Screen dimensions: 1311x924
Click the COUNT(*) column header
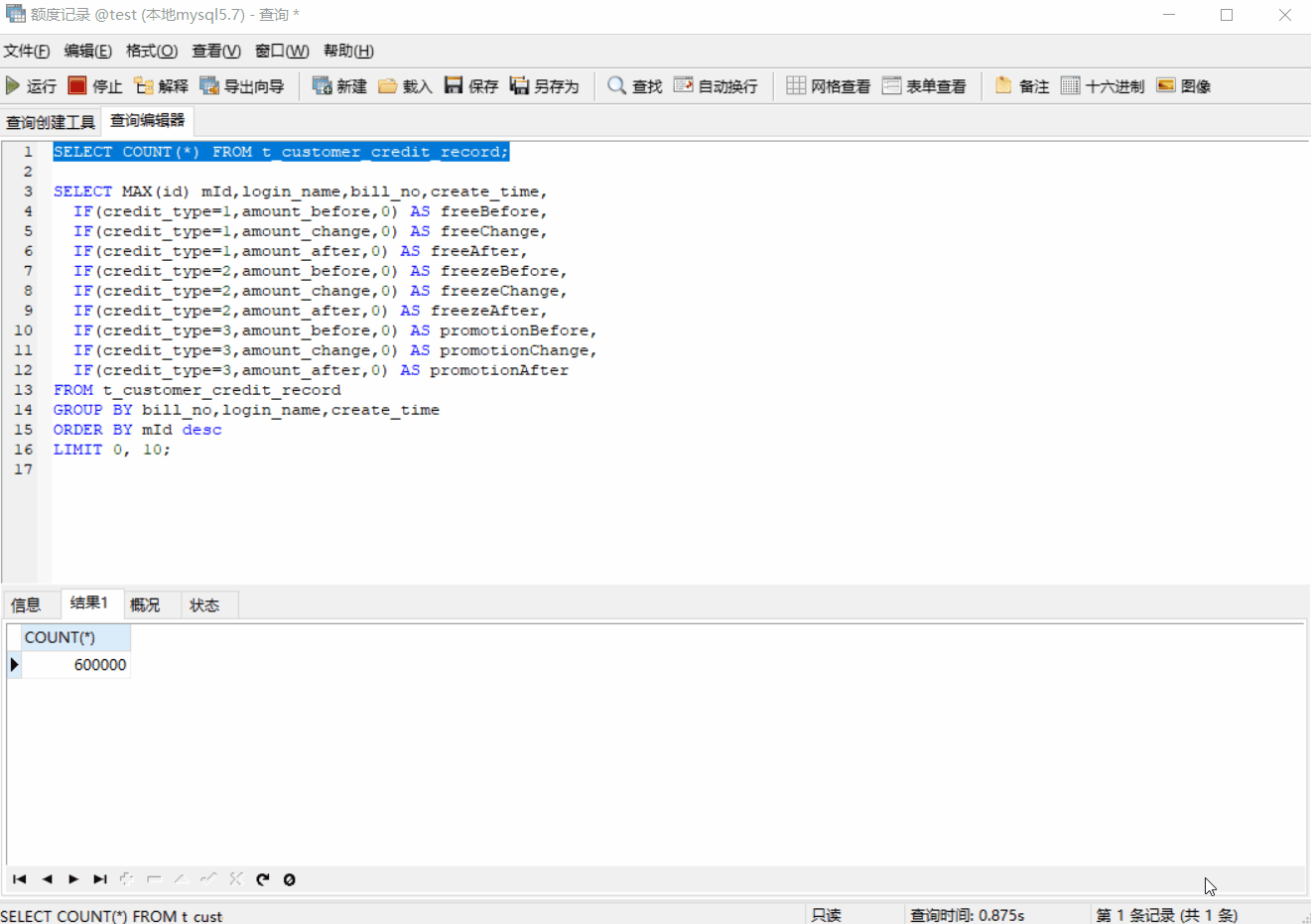tap(75, 637)
